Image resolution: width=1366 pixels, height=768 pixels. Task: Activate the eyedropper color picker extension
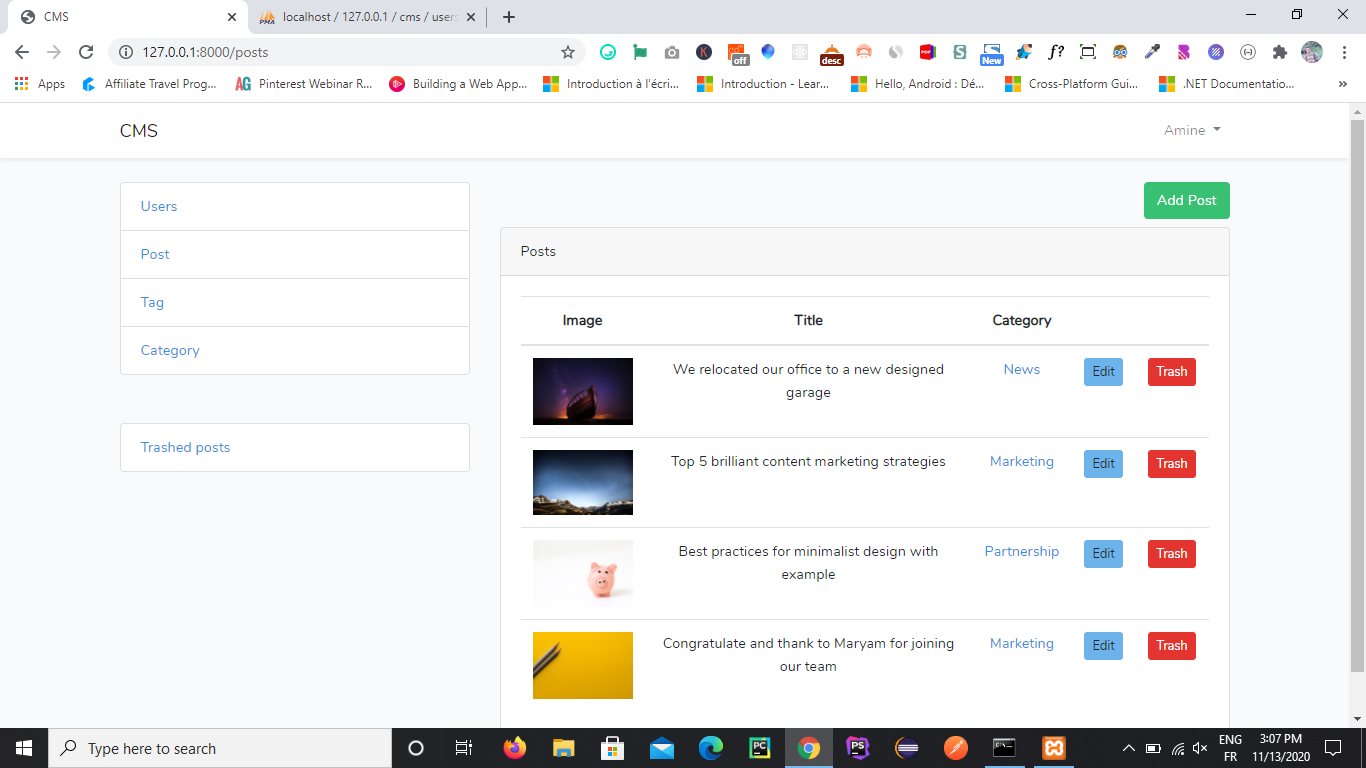pyautogui.click(x=1152, y=52)
